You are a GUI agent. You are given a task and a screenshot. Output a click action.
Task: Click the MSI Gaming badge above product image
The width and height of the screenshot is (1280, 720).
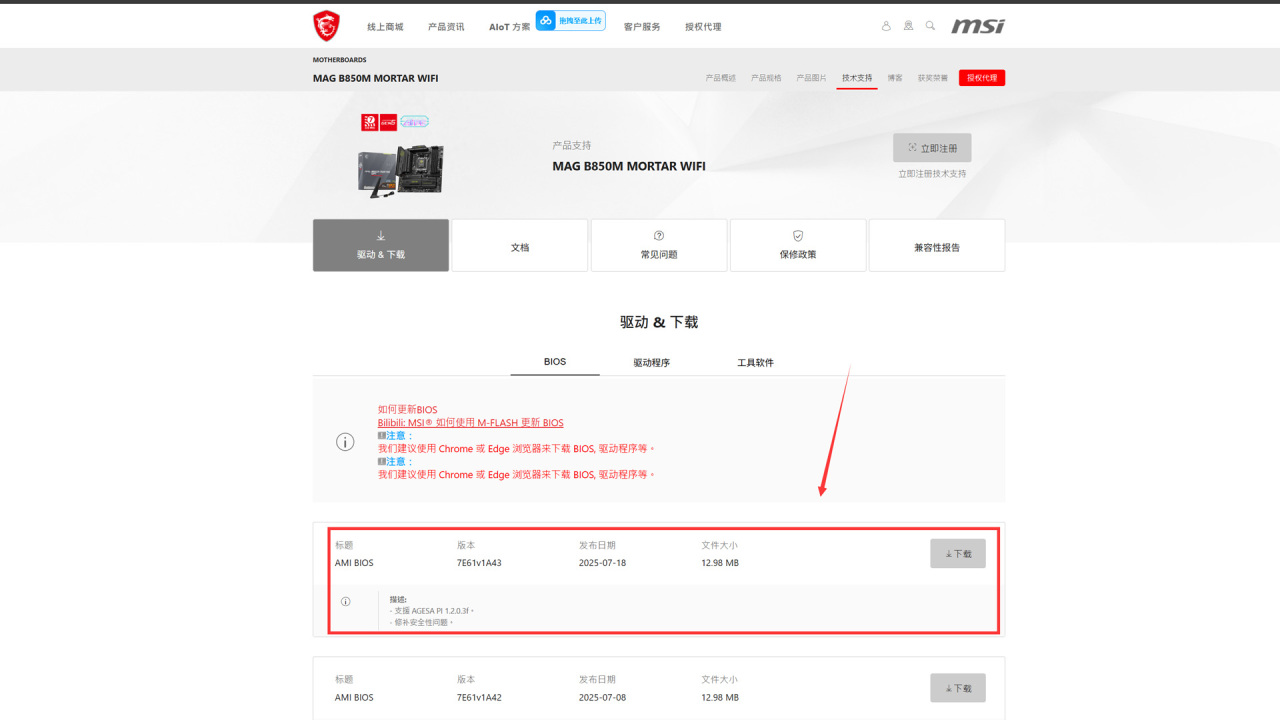click(388, 122)
